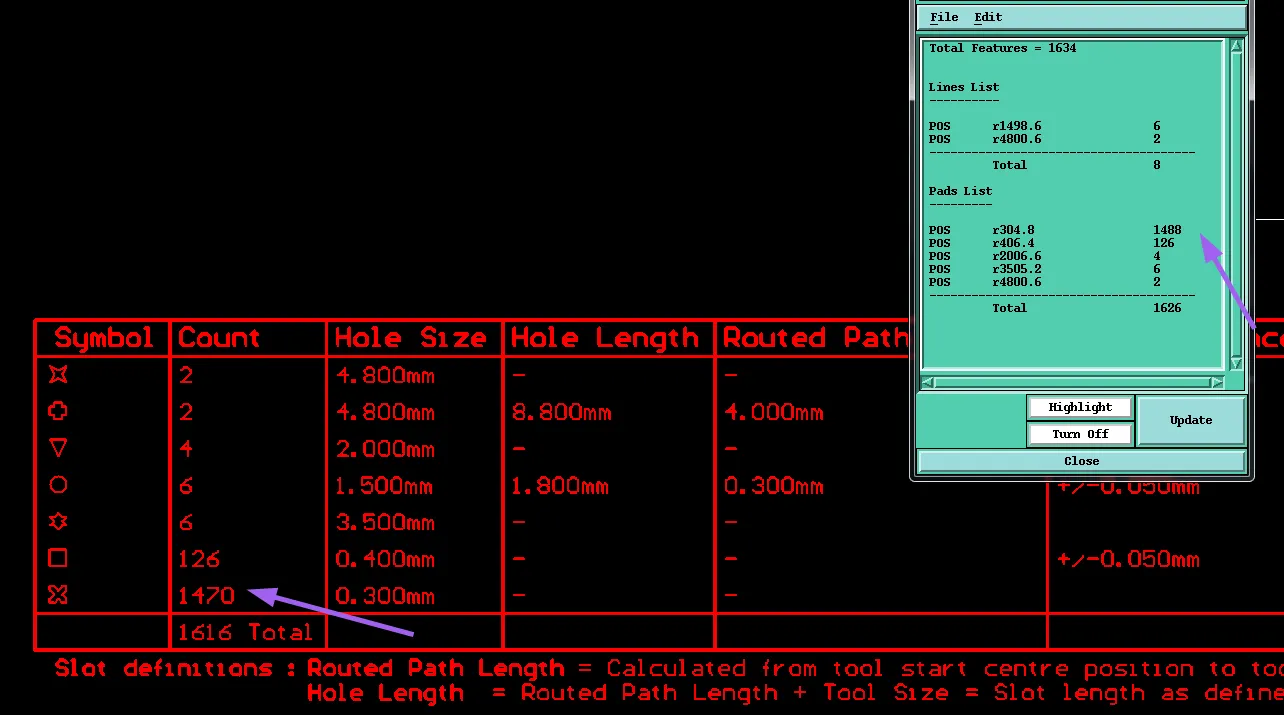Viewport: 1284px width, 715px height.
Task: Click the 4.000mm routed path cell
Action: pos(774,412)
